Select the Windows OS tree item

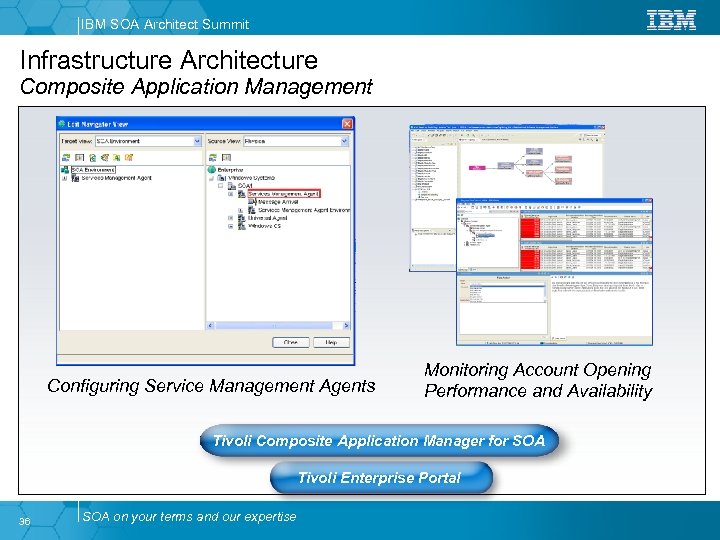264,226
